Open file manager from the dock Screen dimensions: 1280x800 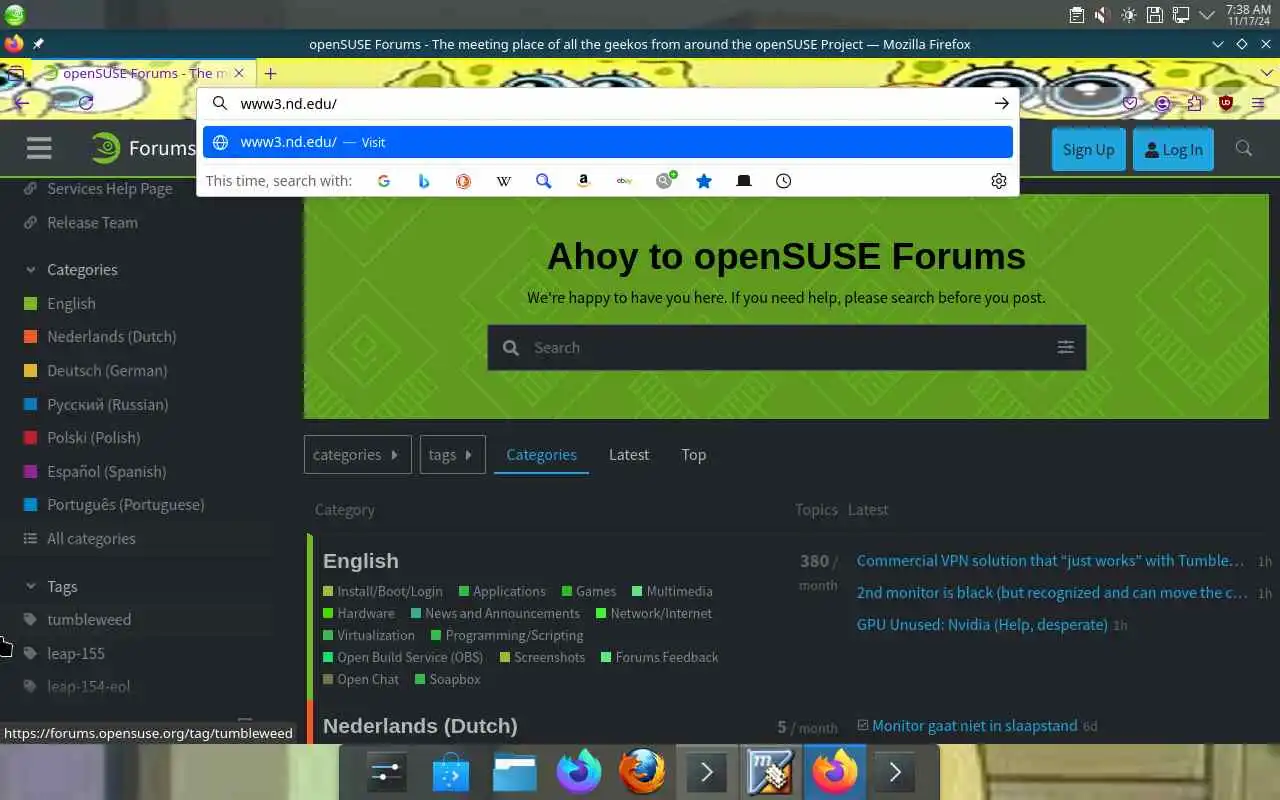(x=515, y=772)
